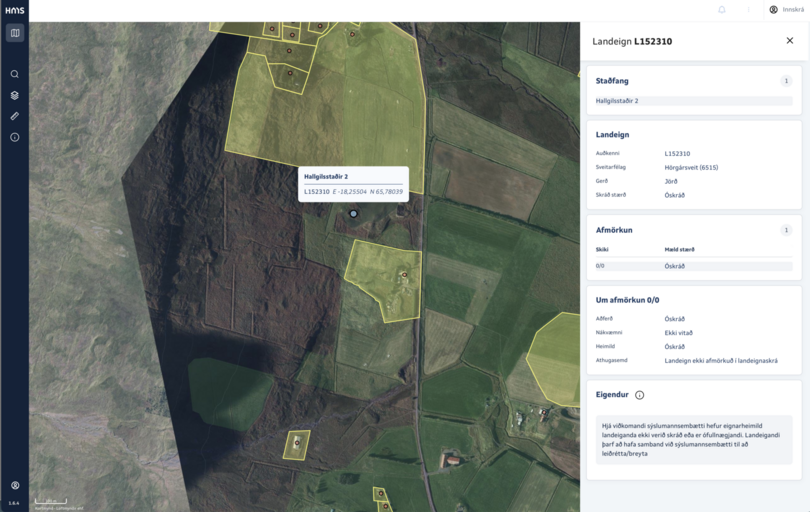Click the Innskrá login button

(786, 10)
